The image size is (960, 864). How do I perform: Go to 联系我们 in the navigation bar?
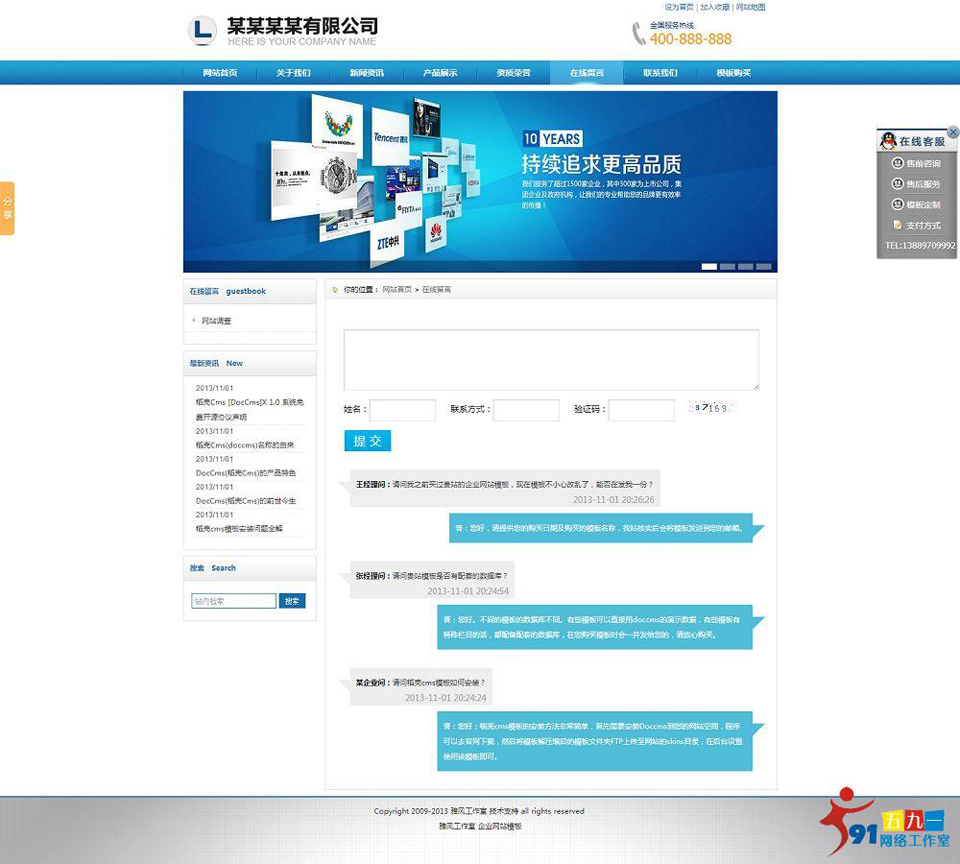(660, 73)
